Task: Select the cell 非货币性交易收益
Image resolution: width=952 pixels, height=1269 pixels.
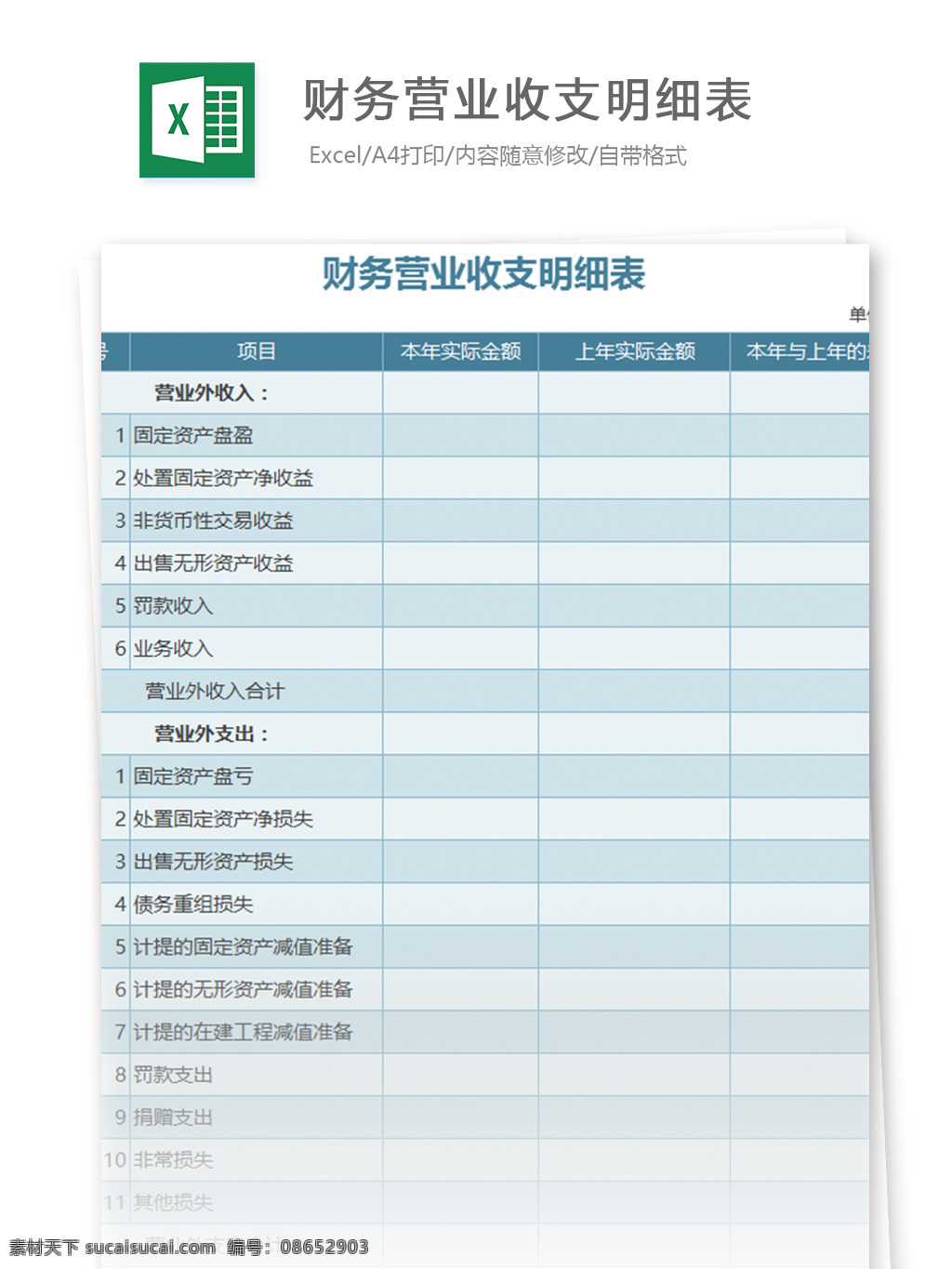Action: [x=256, y=521]
